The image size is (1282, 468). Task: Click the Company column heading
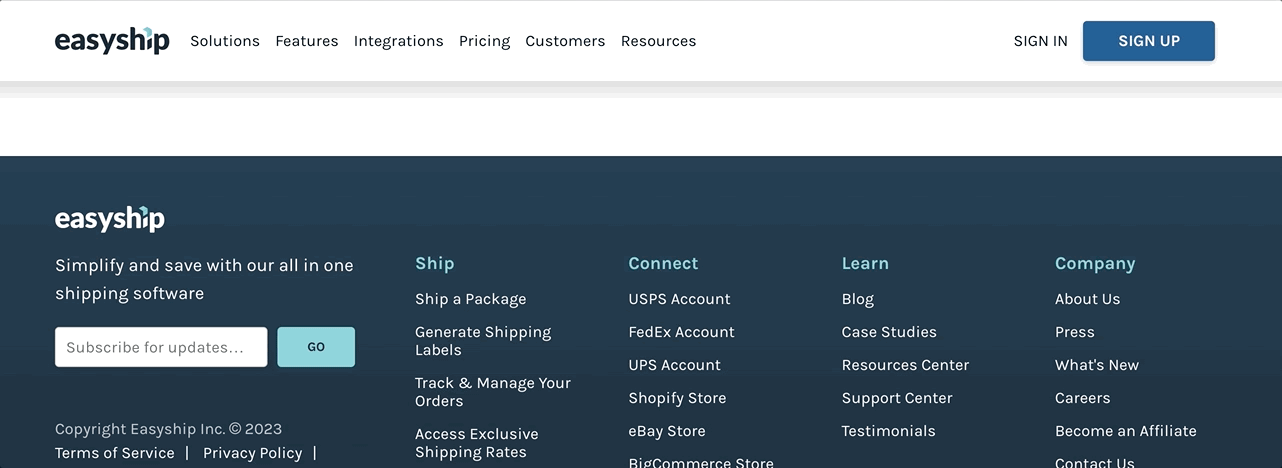[x=1095, y=264]
